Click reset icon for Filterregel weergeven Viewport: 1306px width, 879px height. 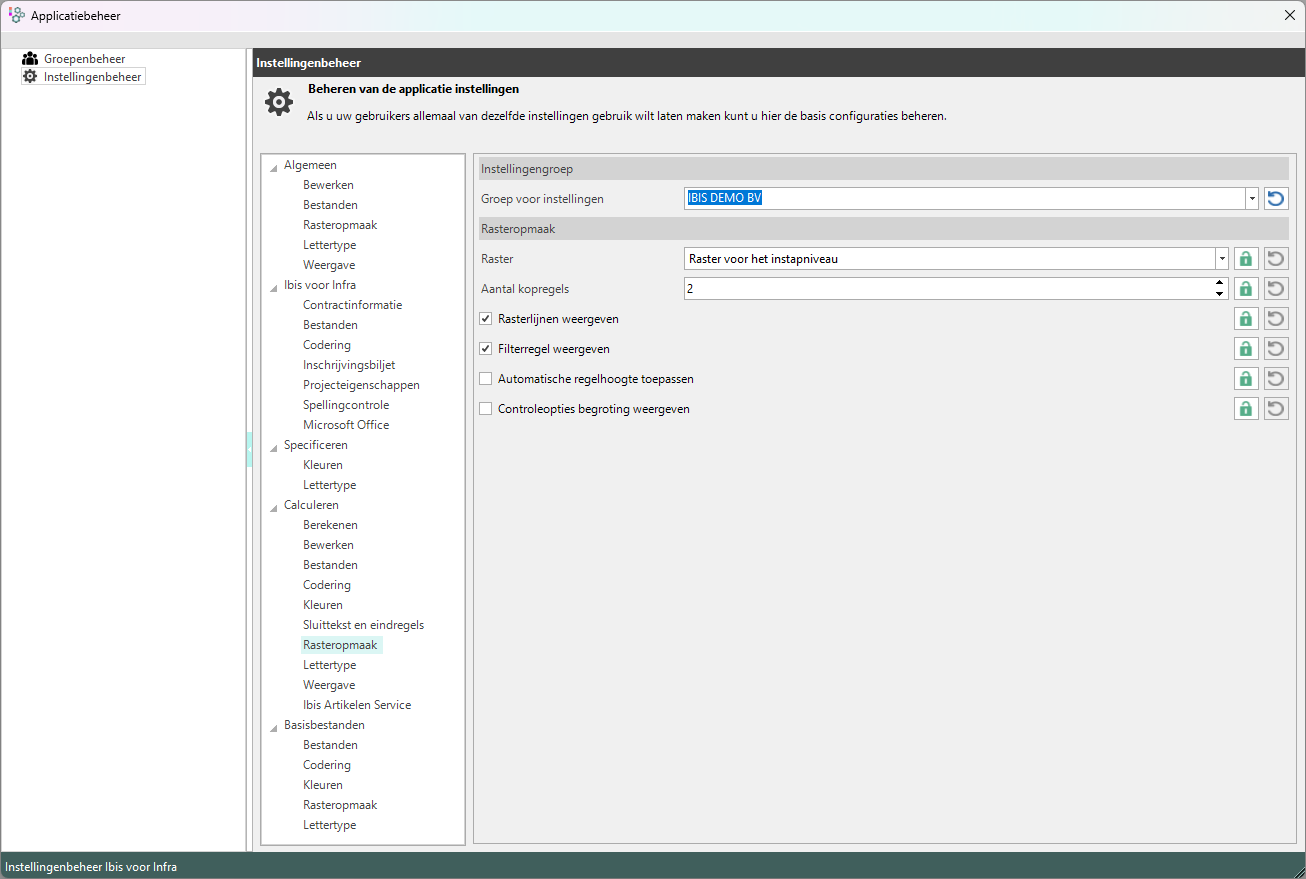(1276, 349)
